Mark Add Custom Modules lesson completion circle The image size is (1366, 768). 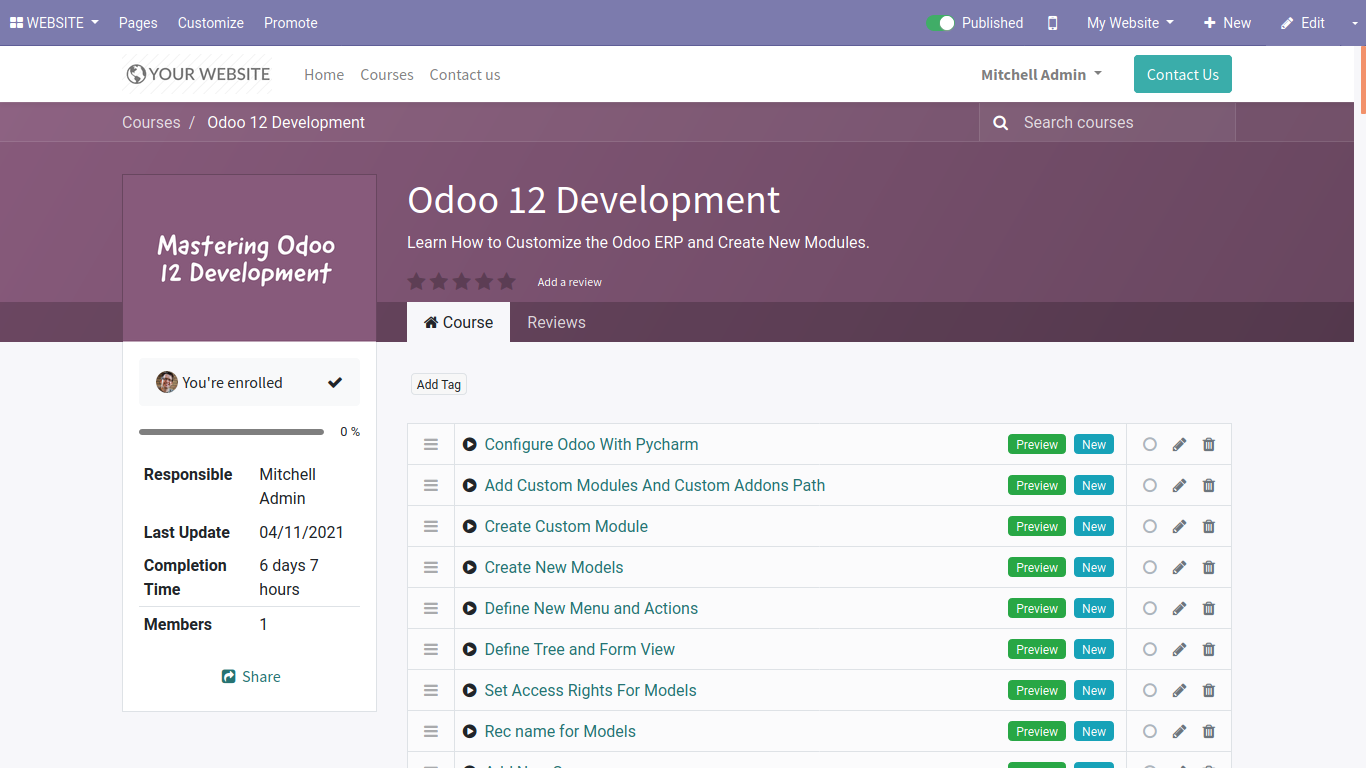[x=1150, y=486]
